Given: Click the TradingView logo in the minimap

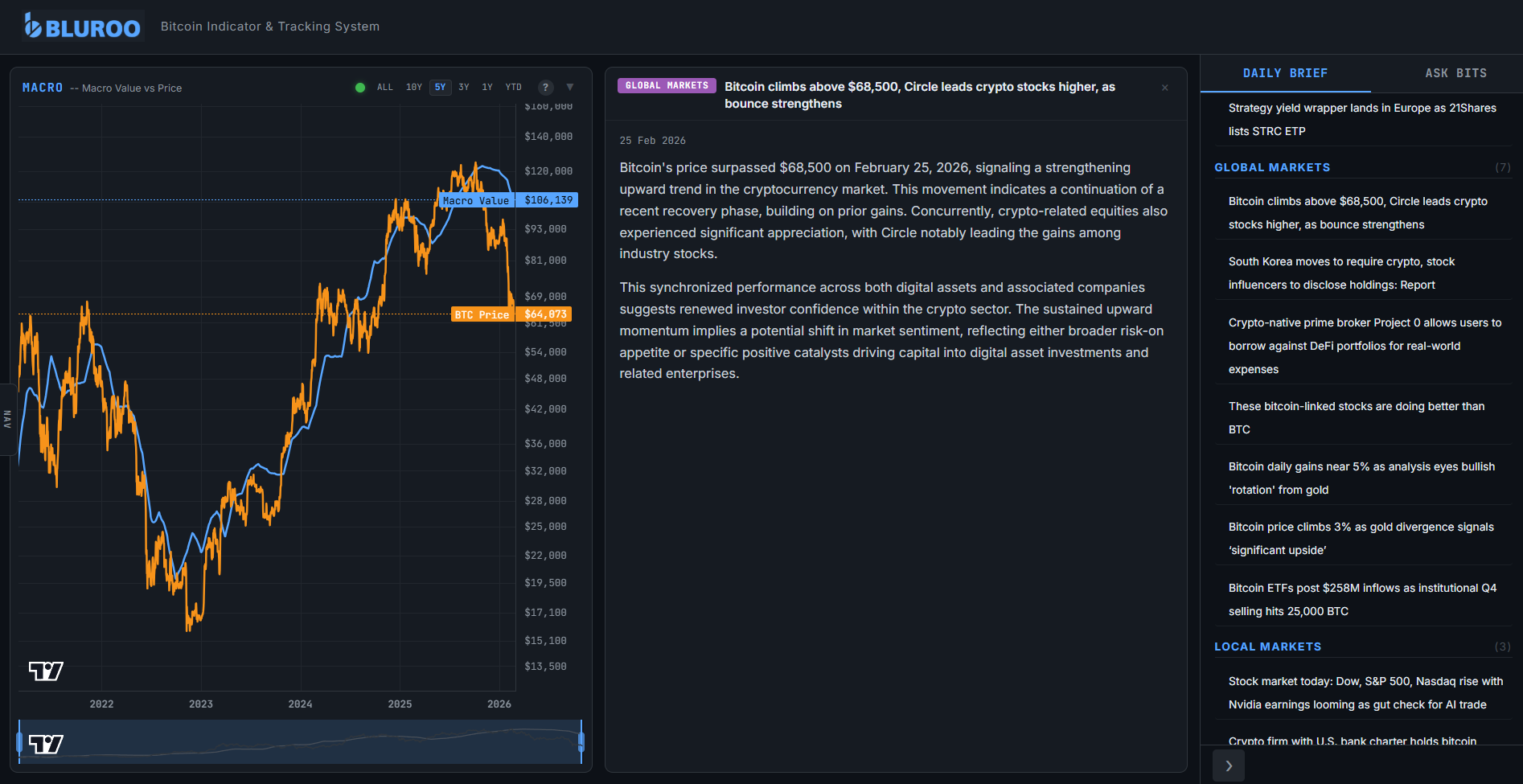Looking at the screenshot, I should pos(46,743).
